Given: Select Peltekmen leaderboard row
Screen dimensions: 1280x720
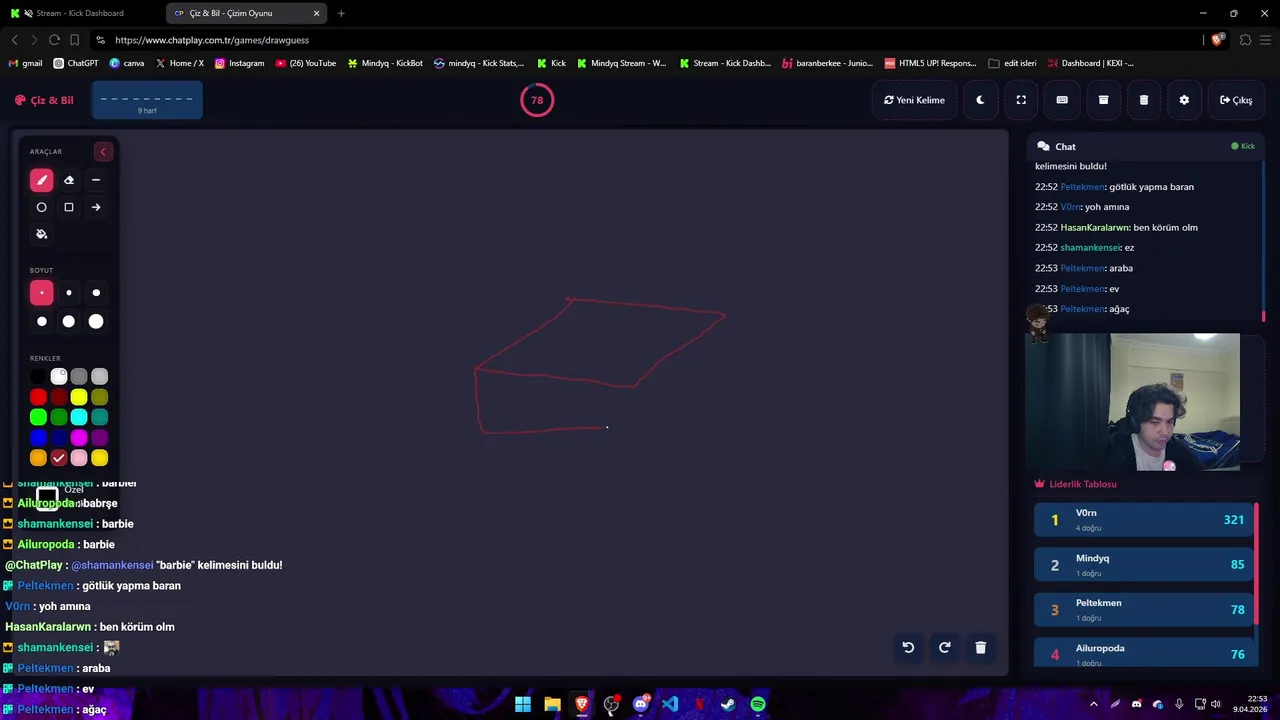Looking at the screenshot, I should 1144,609.
